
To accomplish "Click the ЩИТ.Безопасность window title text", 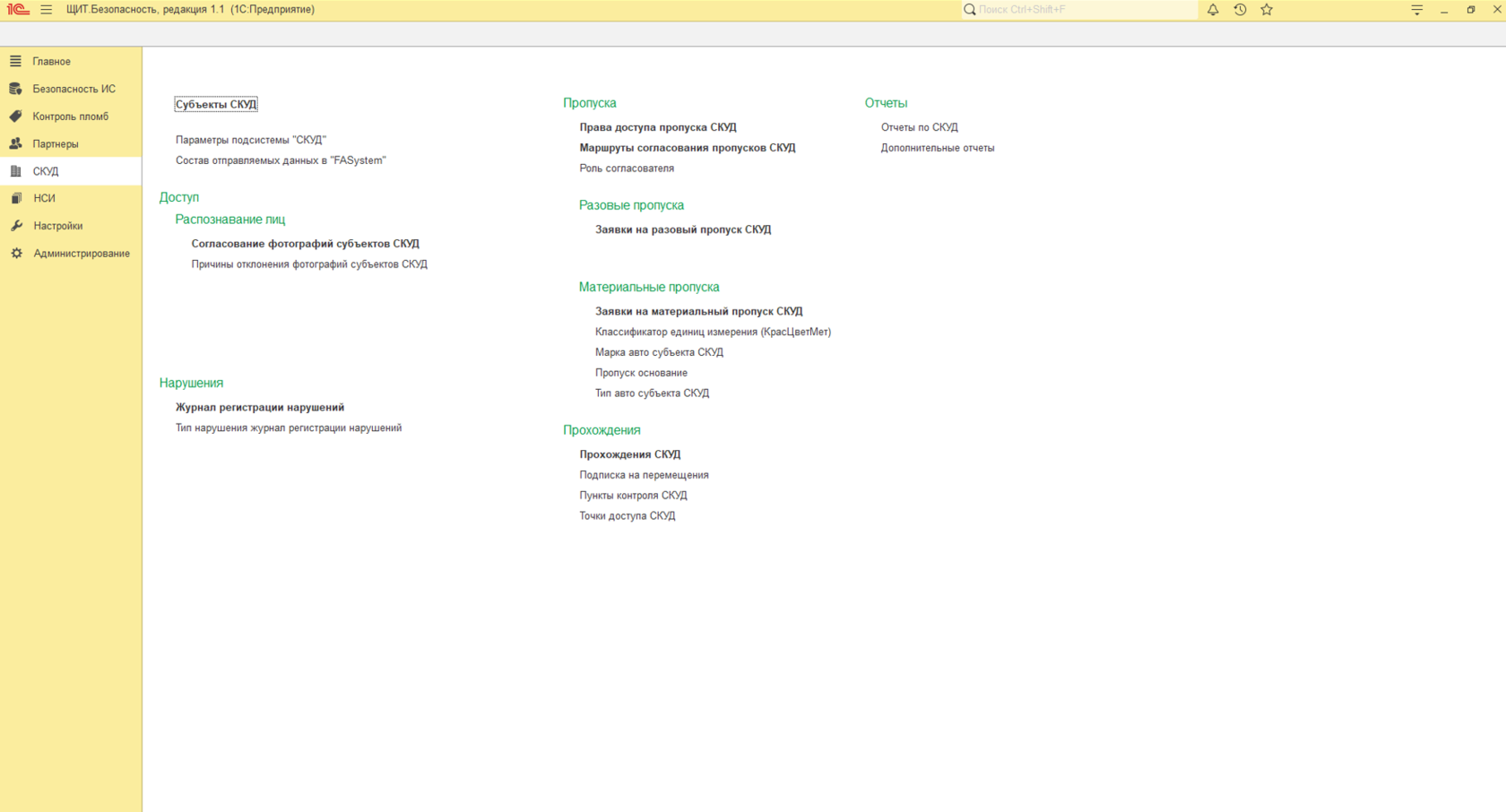I will (x=190, y=10).
